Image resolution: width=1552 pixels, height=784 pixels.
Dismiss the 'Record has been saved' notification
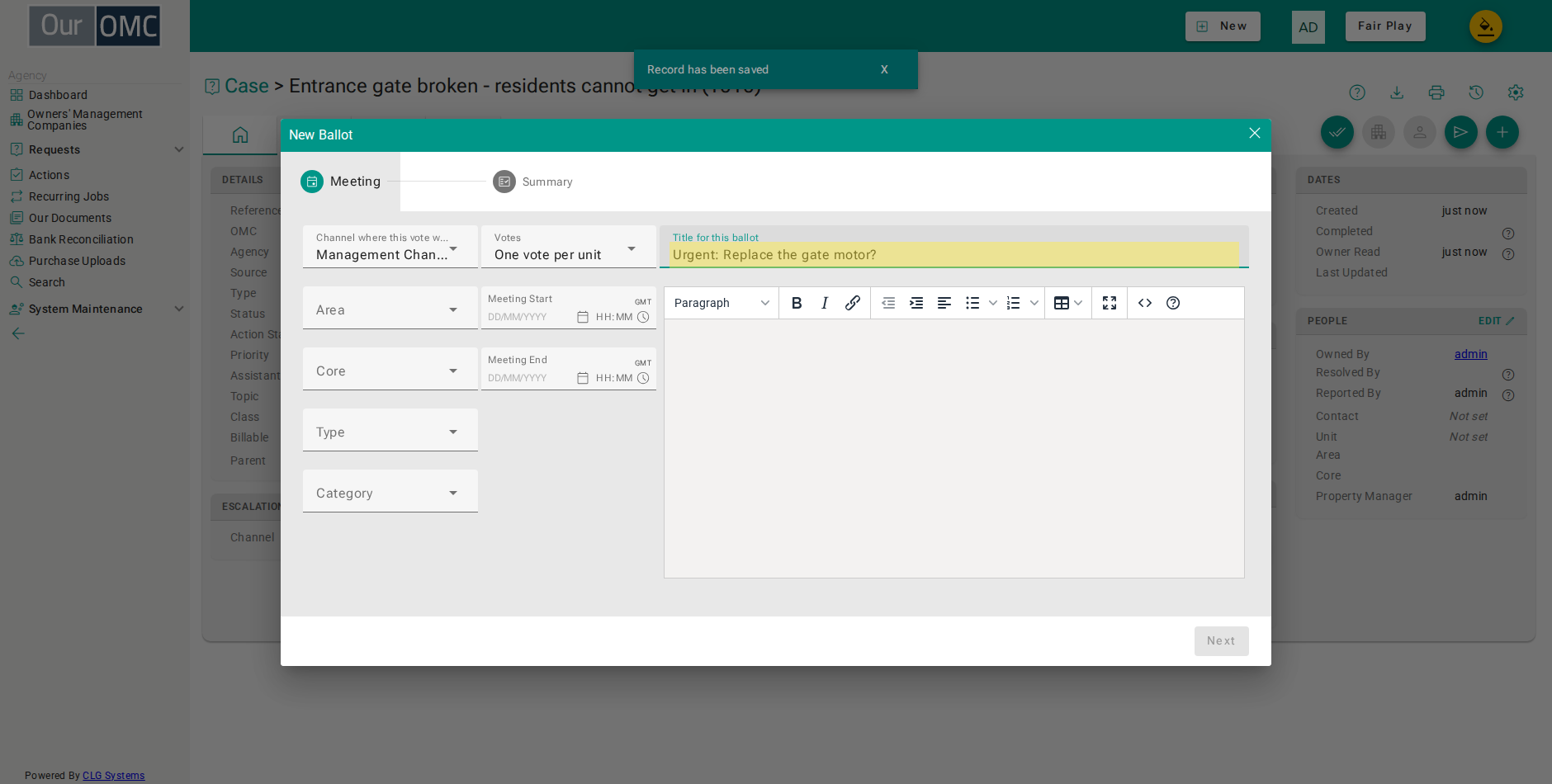point(884,69)
